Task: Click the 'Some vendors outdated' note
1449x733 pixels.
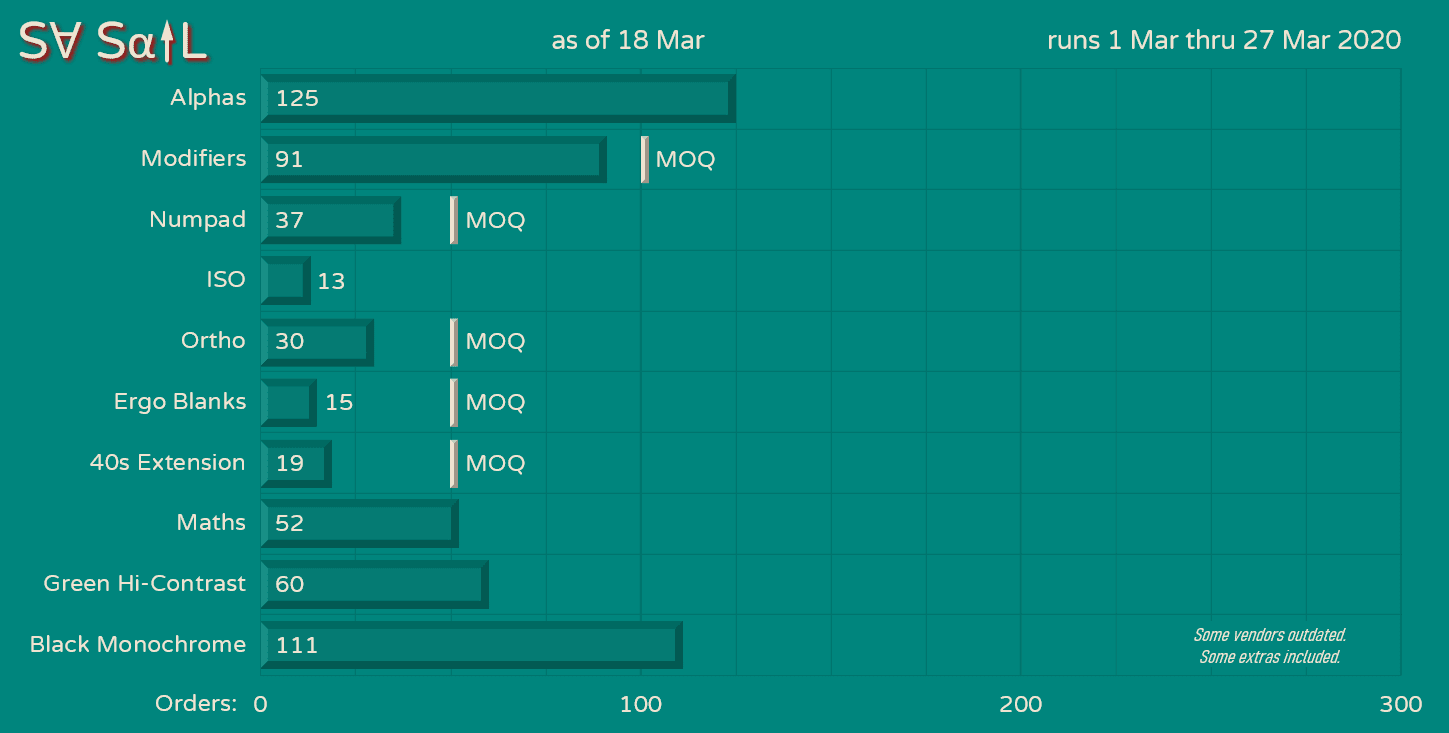Action: pyautogui.click(x=1269, y=635)
